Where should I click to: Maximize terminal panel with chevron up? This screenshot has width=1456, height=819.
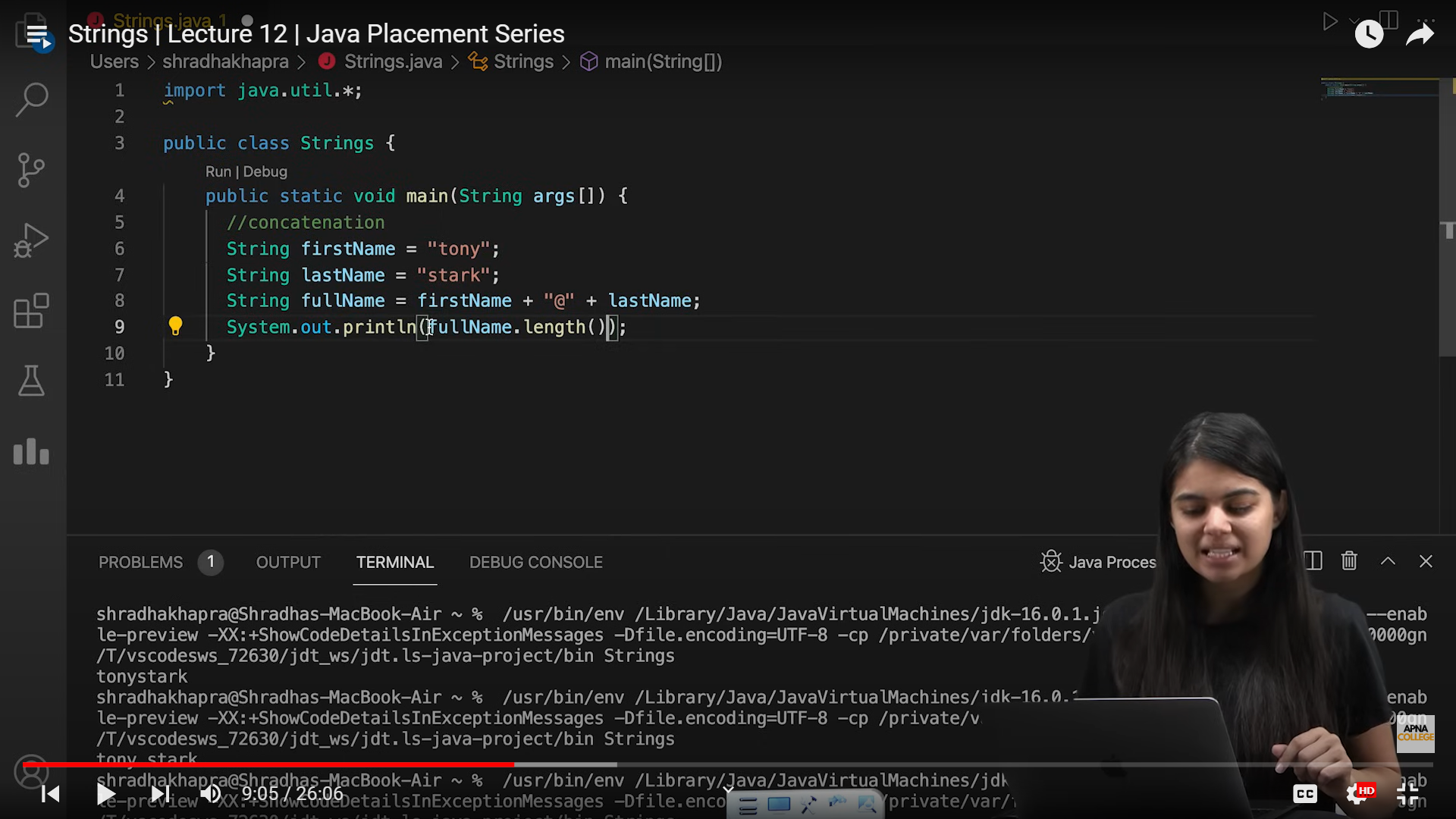pos(1388,561)
